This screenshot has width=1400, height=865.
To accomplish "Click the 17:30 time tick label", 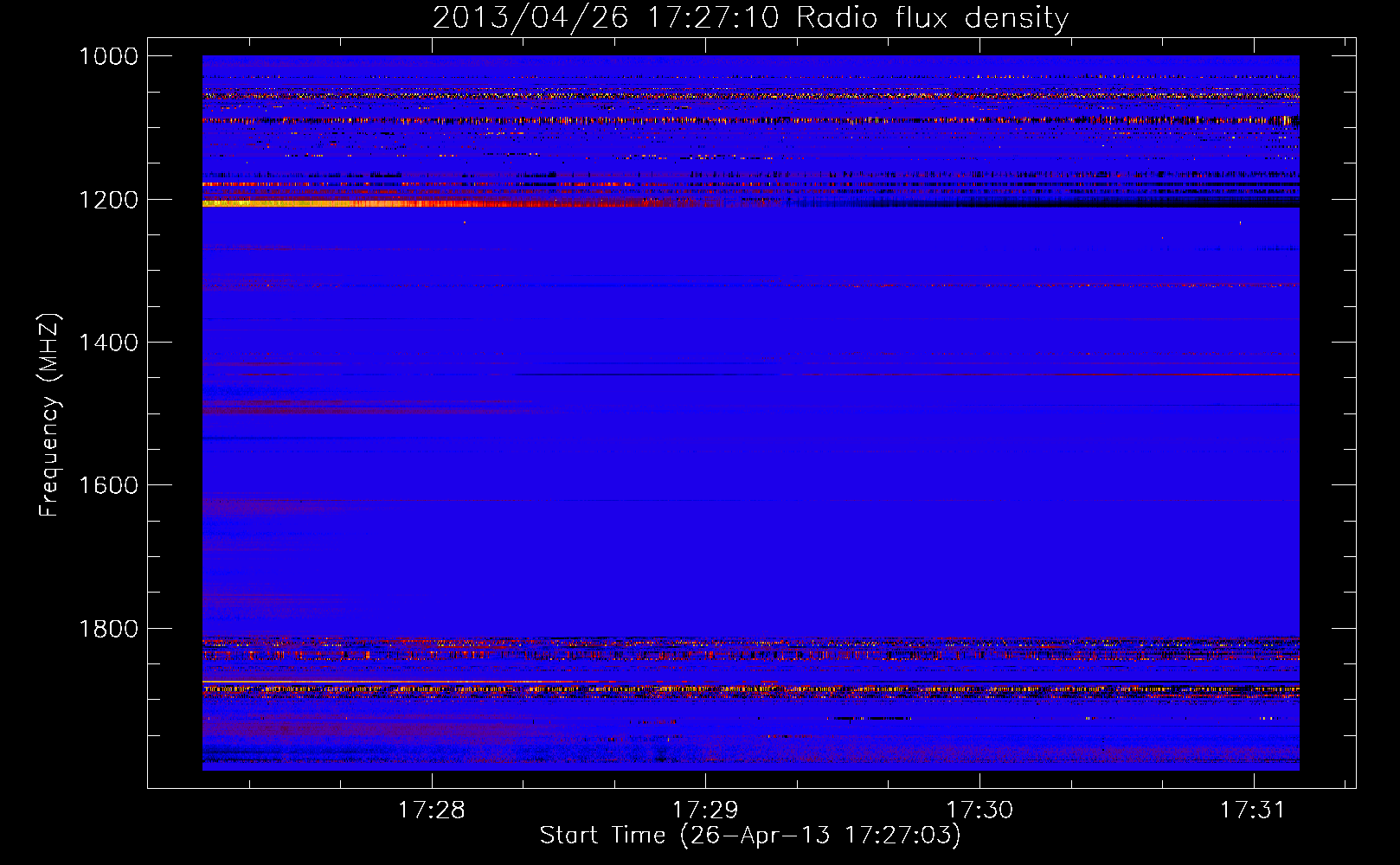I will point(979,810).
